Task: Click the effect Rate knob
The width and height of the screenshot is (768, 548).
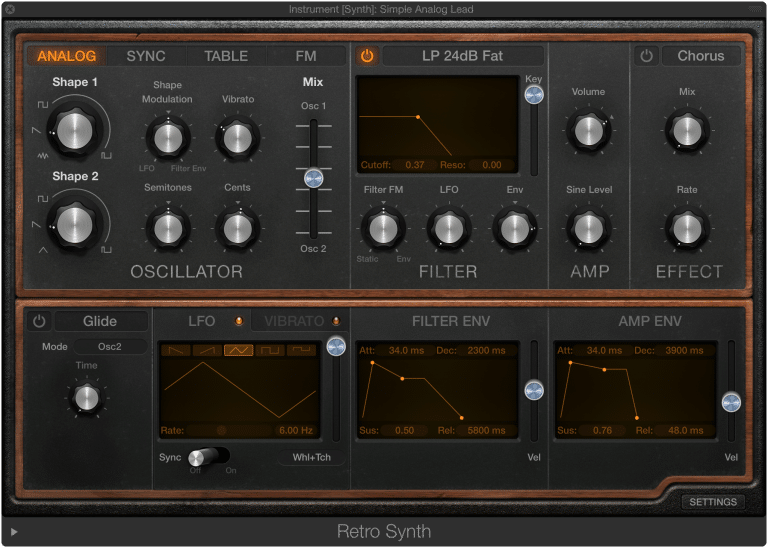Action: click(687, 229)
